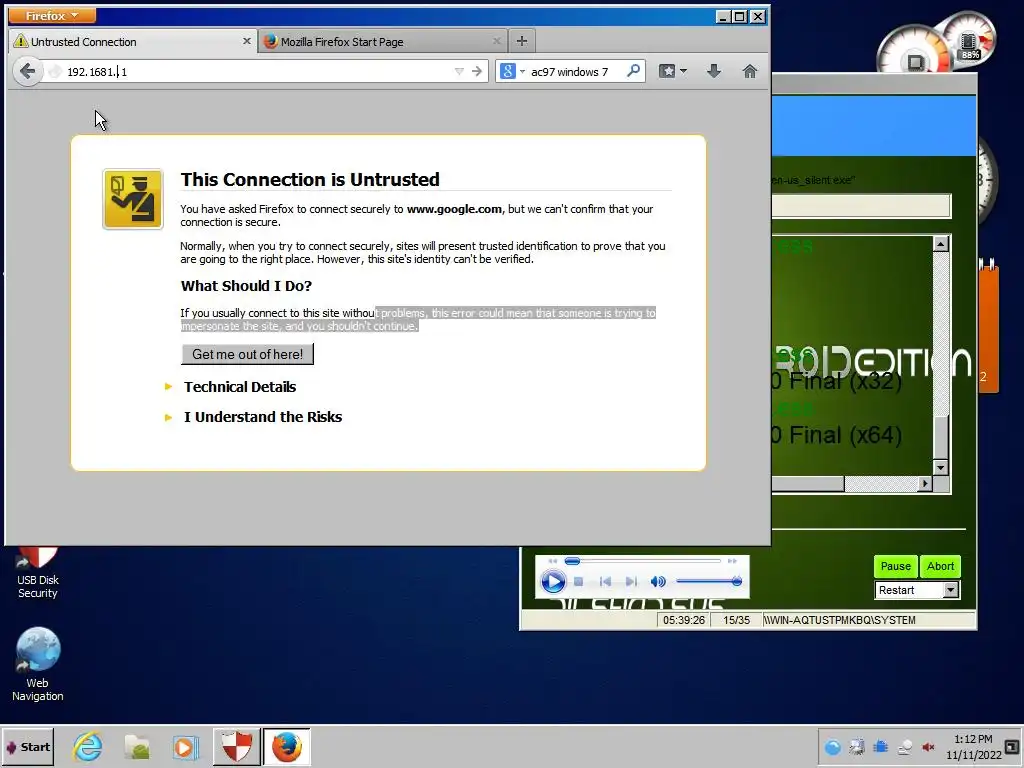Click the show desktop notification button
This screenshot has width=1024, height=768.
point(1012,746)
